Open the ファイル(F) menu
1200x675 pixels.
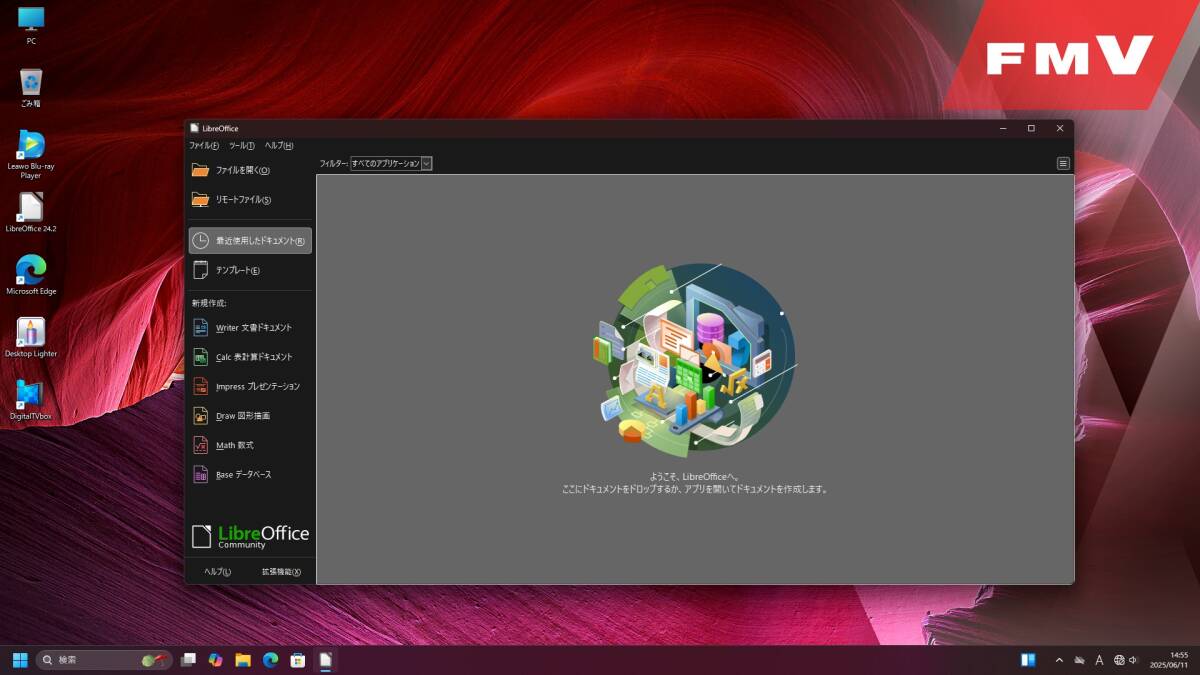pos(204,146)
